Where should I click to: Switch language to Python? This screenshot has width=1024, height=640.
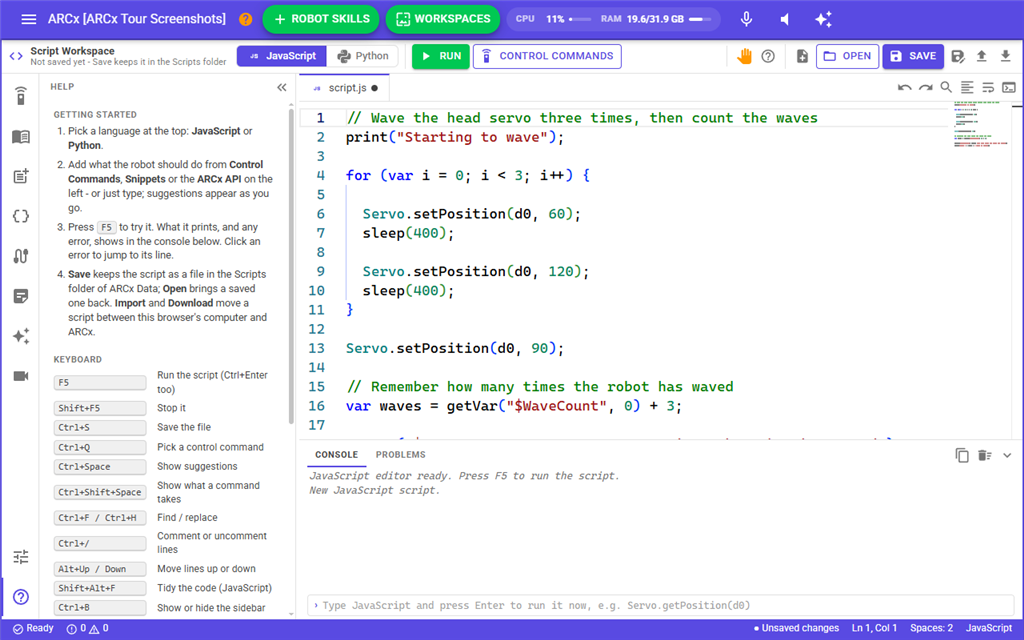[x=362, y=56]
